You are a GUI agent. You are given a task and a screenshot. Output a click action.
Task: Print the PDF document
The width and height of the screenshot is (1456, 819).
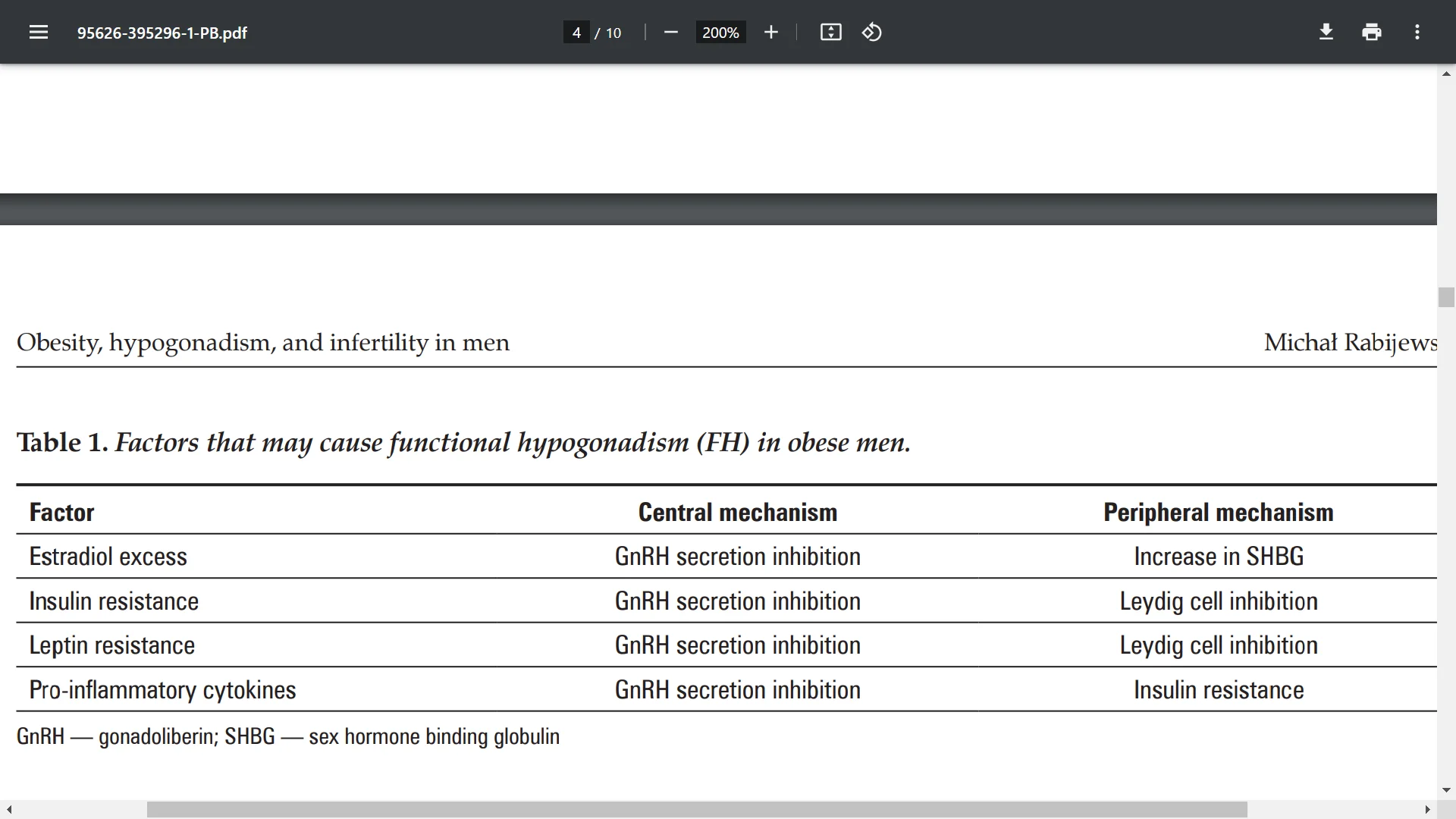click(1372, 32)
